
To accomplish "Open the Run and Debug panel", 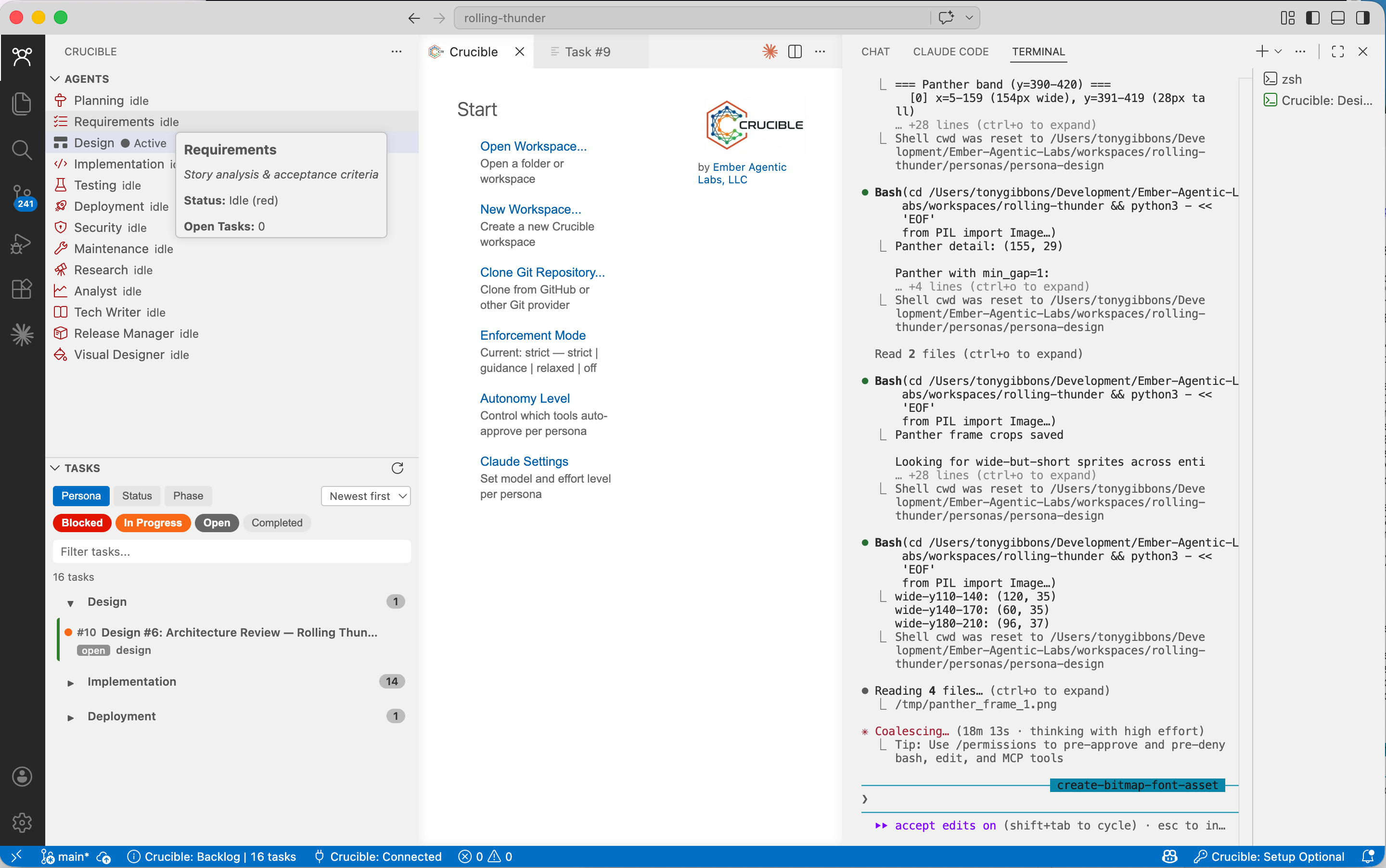I will 21,243.
